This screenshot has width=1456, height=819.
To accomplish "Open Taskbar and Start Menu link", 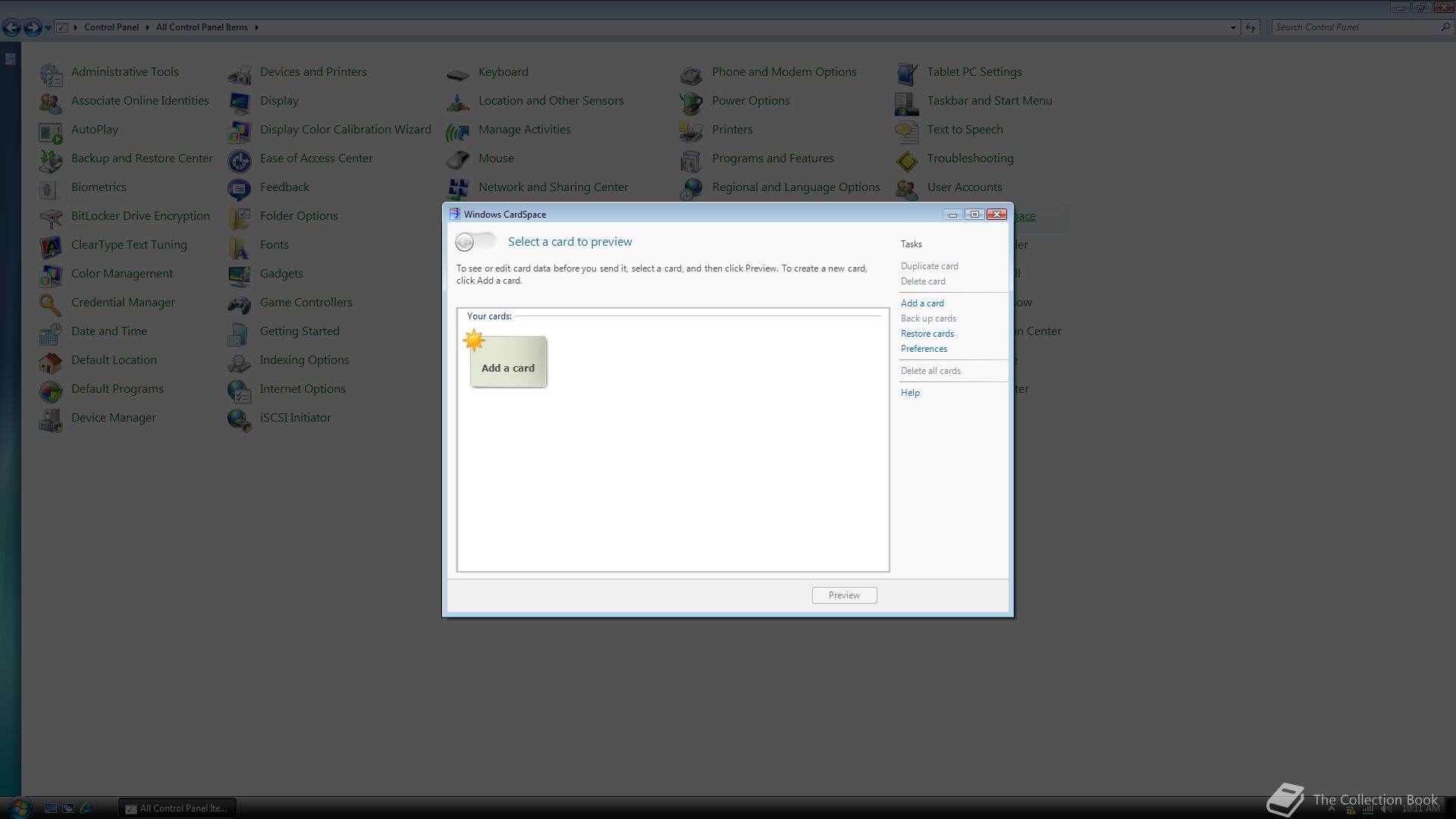I will [989, 101].
